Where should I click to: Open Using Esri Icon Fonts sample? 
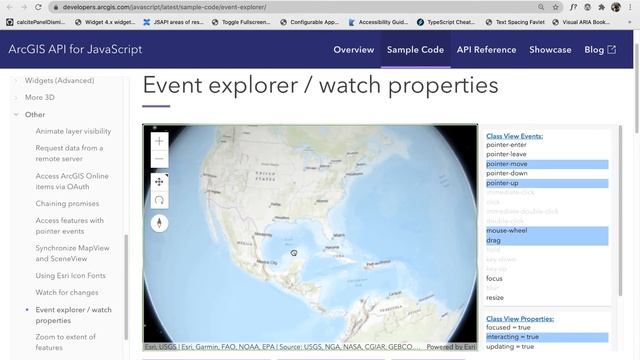[x=70, y=276]
